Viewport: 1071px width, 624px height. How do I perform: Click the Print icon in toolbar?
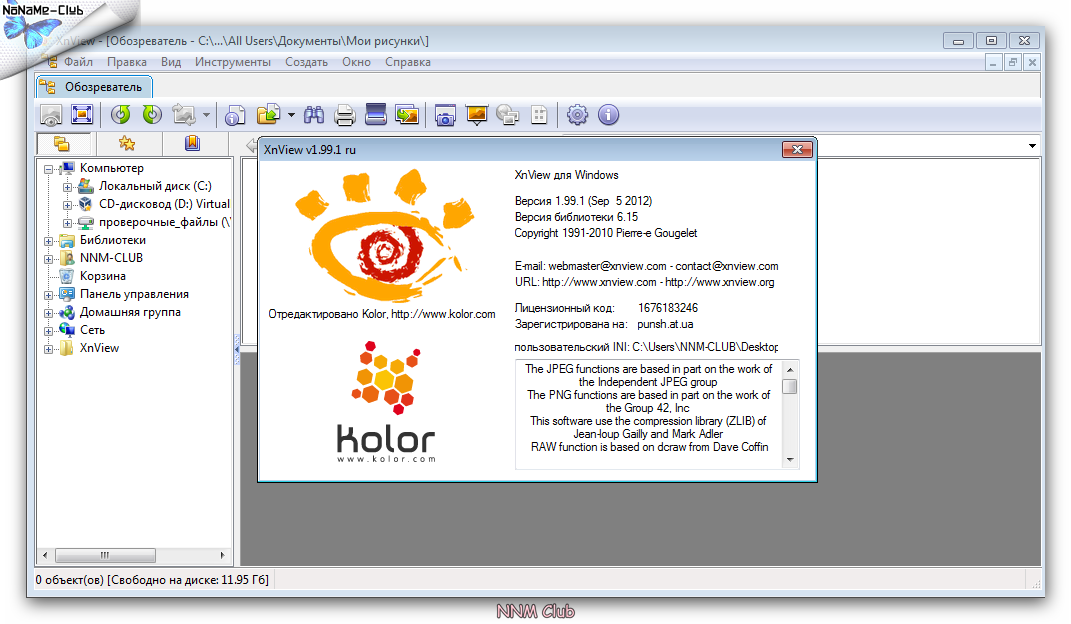pyautogui.click(x=345, y=115)
